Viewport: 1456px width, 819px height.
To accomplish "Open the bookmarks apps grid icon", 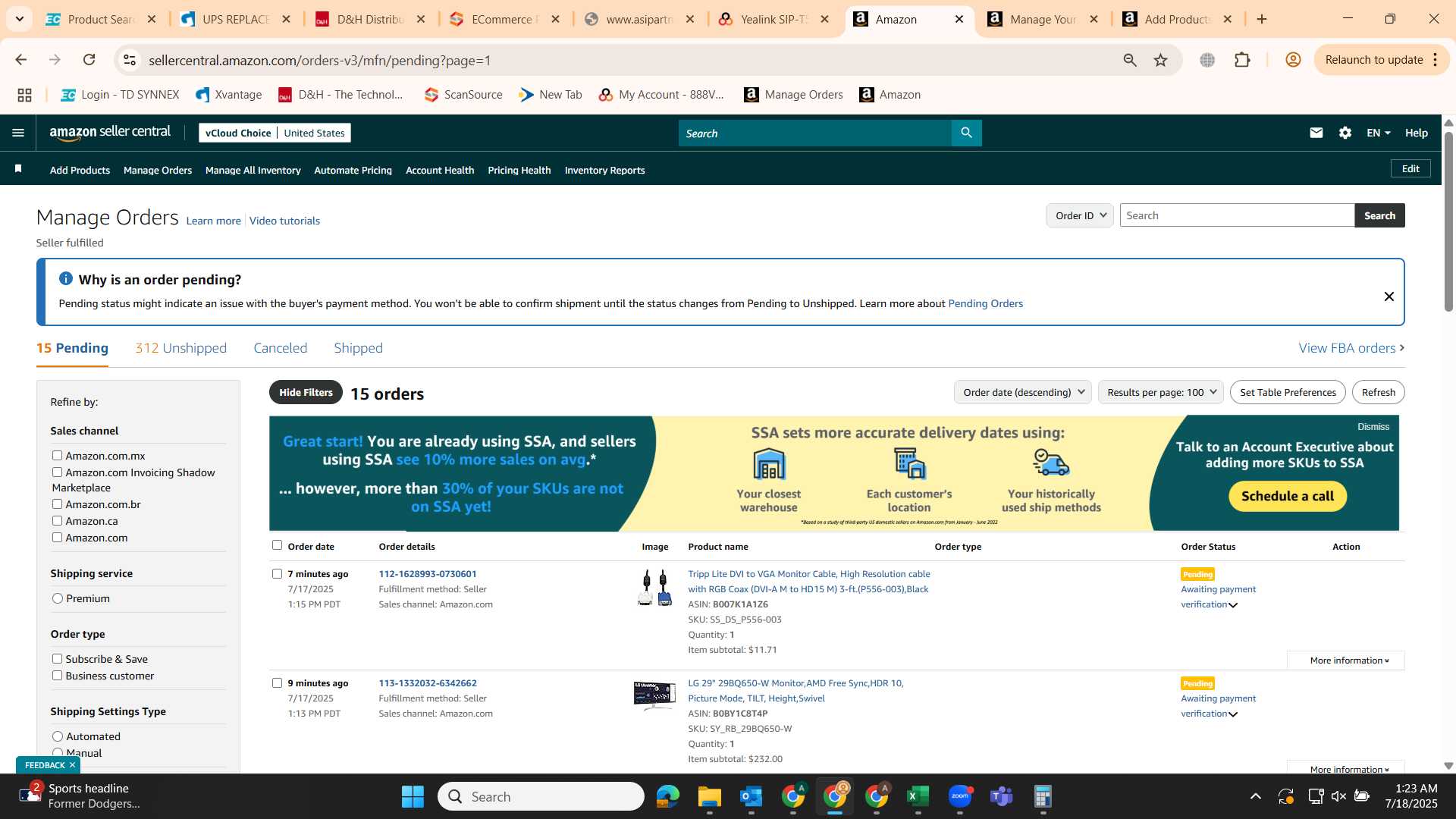I will pyautogui.click(x=24, y=95).
